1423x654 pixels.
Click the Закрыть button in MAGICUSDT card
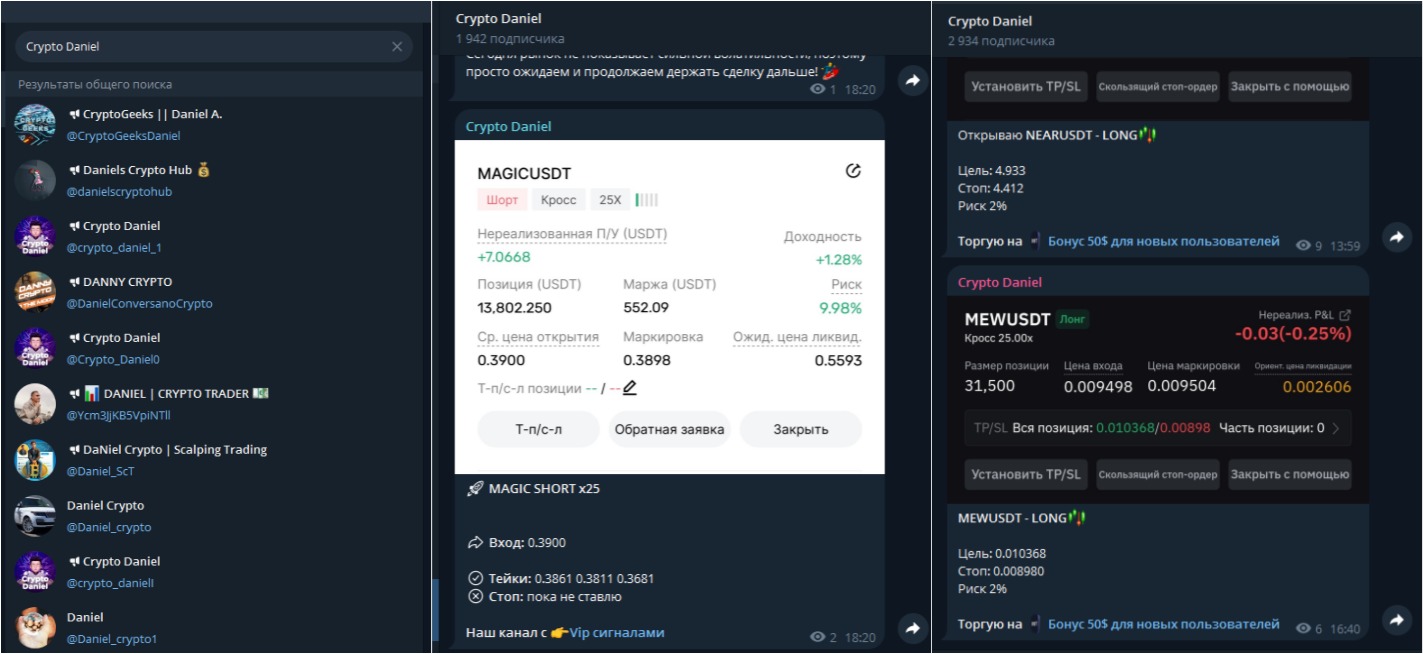tap(801, 429)
